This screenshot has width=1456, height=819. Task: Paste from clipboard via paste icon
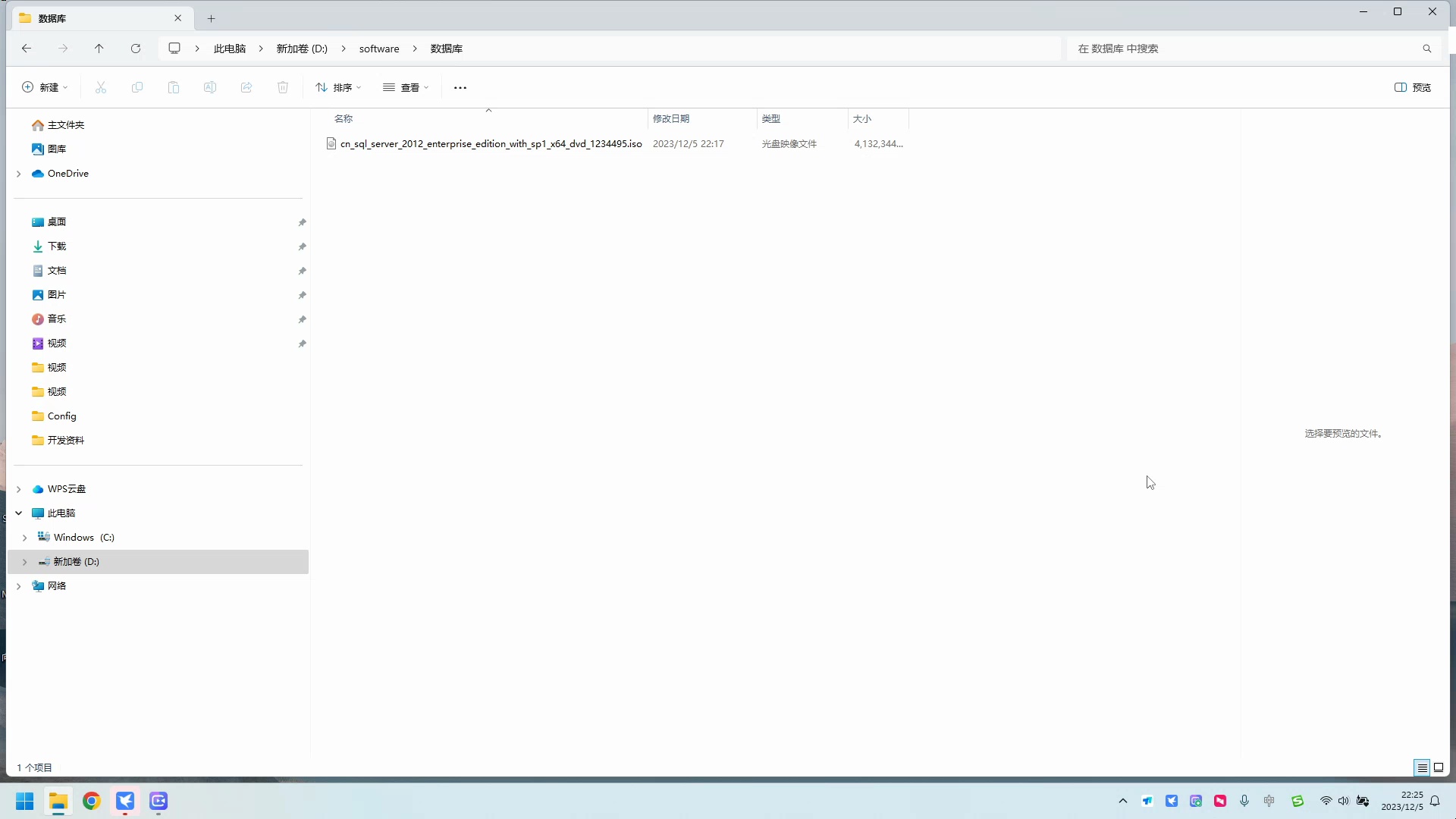tap(174, 87)
